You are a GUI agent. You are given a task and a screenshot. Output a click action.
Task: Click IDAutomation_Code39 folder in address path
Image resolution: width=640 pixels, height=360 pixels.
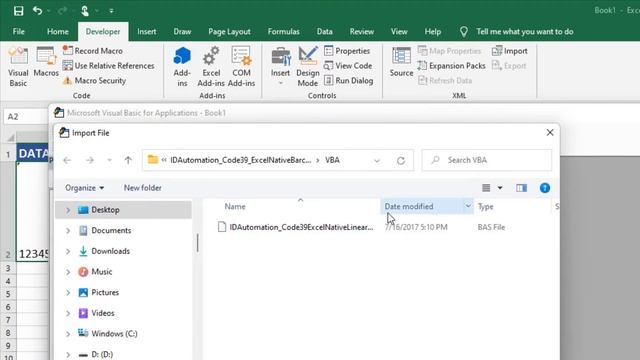240,160
